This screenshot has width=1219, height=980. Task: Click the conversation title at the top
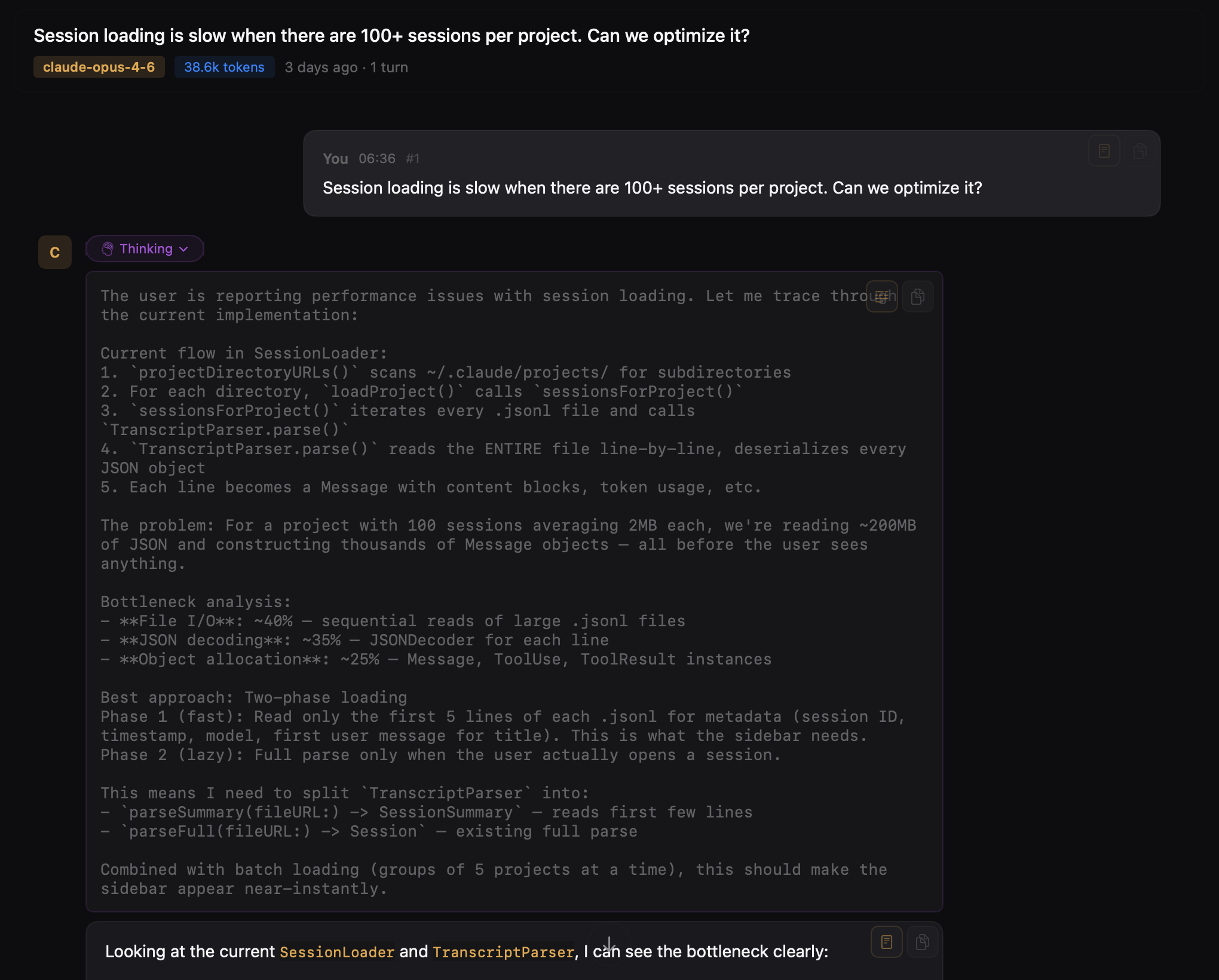[x=391, y=35]
